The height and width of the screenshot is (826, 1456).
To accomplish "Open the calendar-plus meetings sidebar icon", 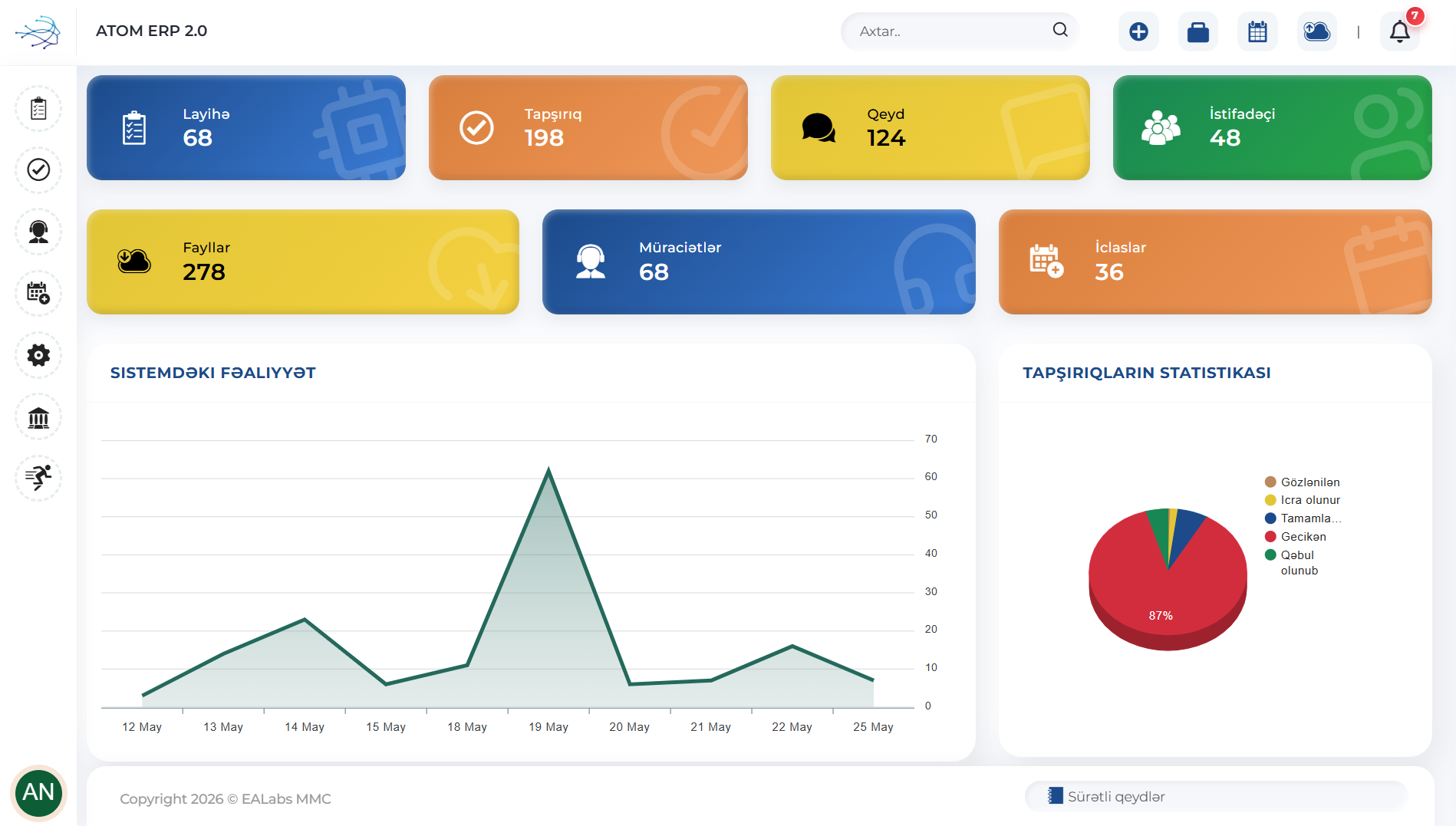I will tap(38, 293).
